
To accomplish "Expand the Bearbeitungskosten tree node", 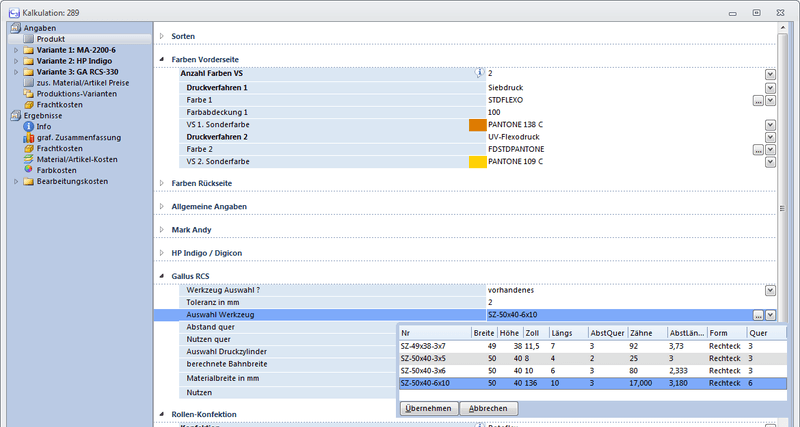I will click(x=16, y=181).
